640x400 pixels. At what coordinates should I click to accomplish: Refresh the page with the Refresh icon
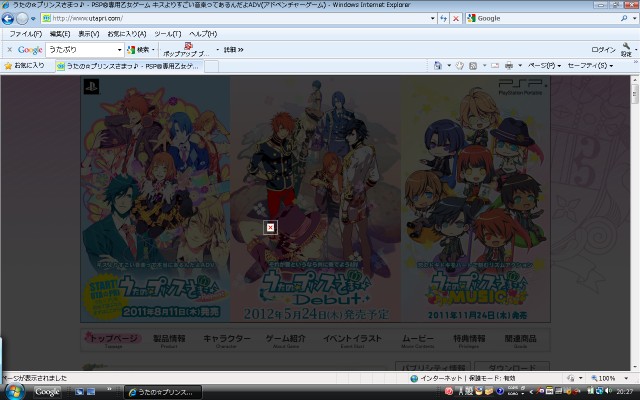pyautogui.click(x=443, y=18)
